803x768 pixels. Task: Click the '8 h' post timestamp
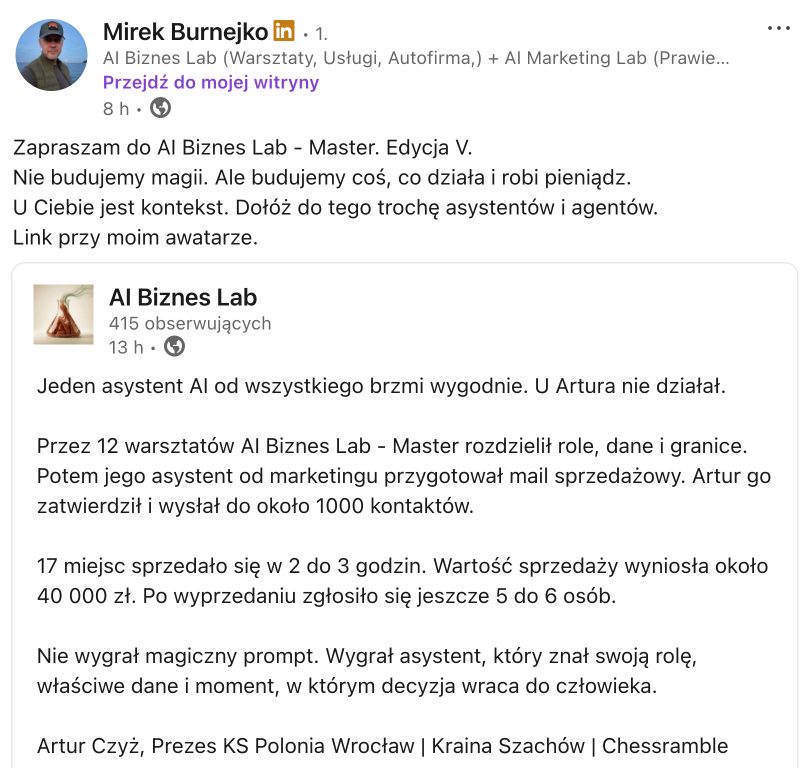tap(116, 109)
